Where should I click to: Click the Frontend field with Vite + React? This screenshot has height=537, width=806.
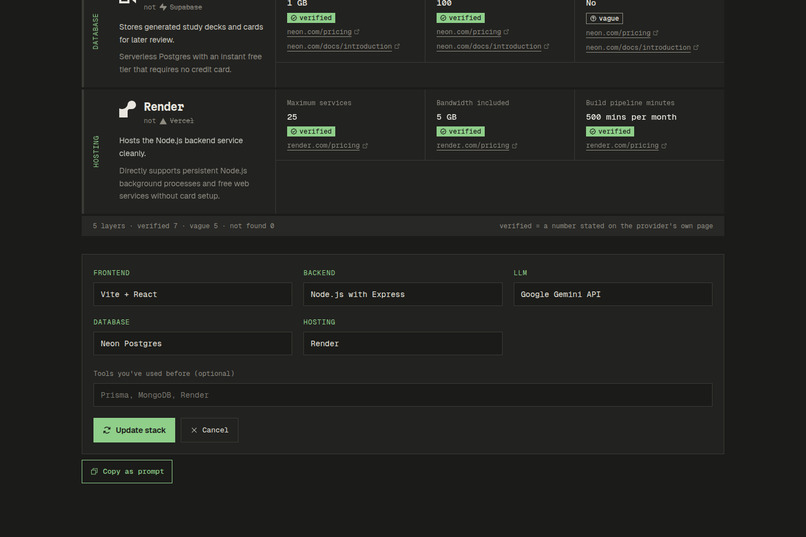pos(192,294)
